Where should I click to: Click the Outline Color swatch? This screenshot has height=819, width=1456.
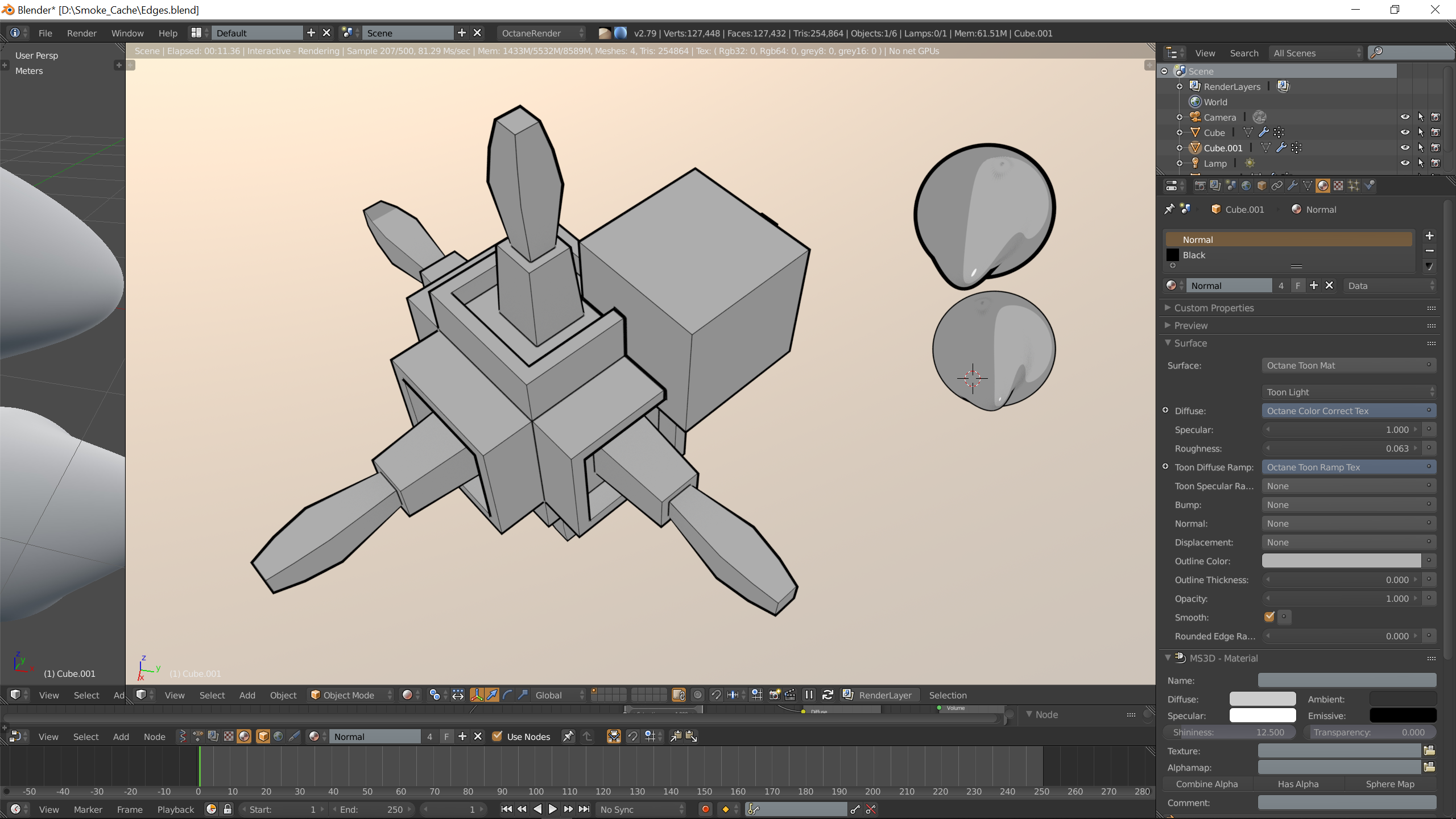1341,561
